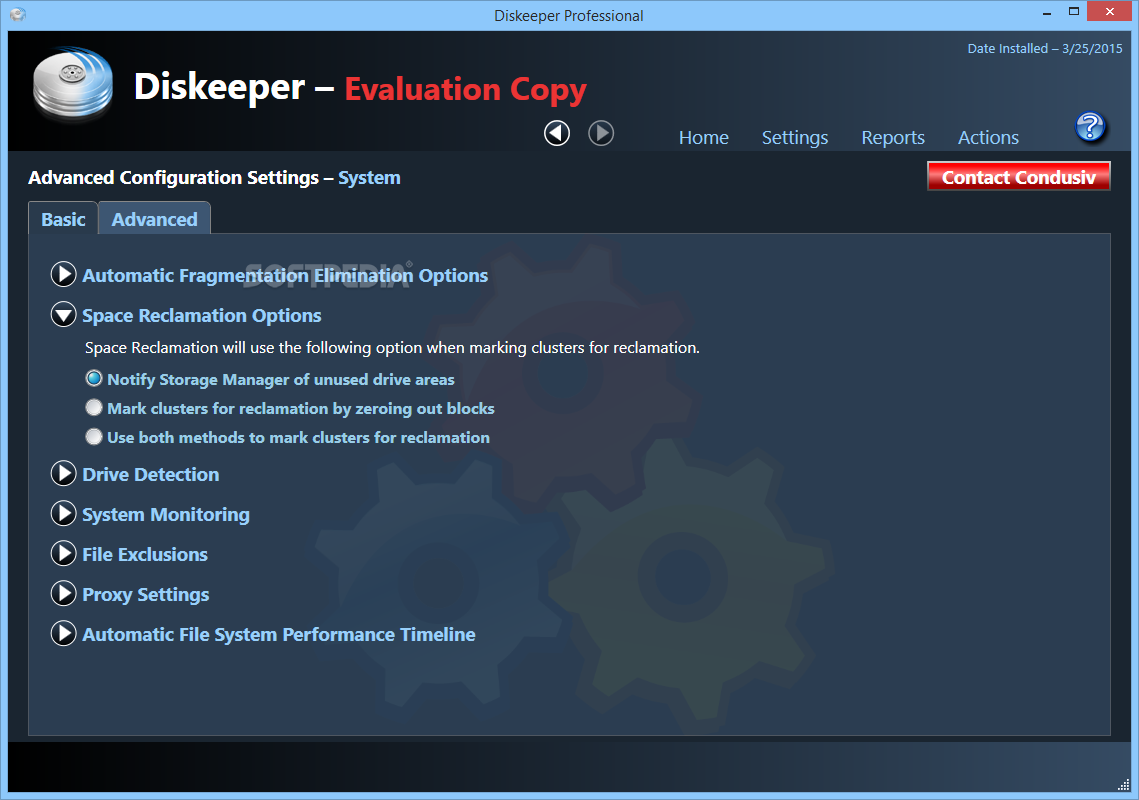
Task: Open the Settings menu
Action: click(795, 137)
